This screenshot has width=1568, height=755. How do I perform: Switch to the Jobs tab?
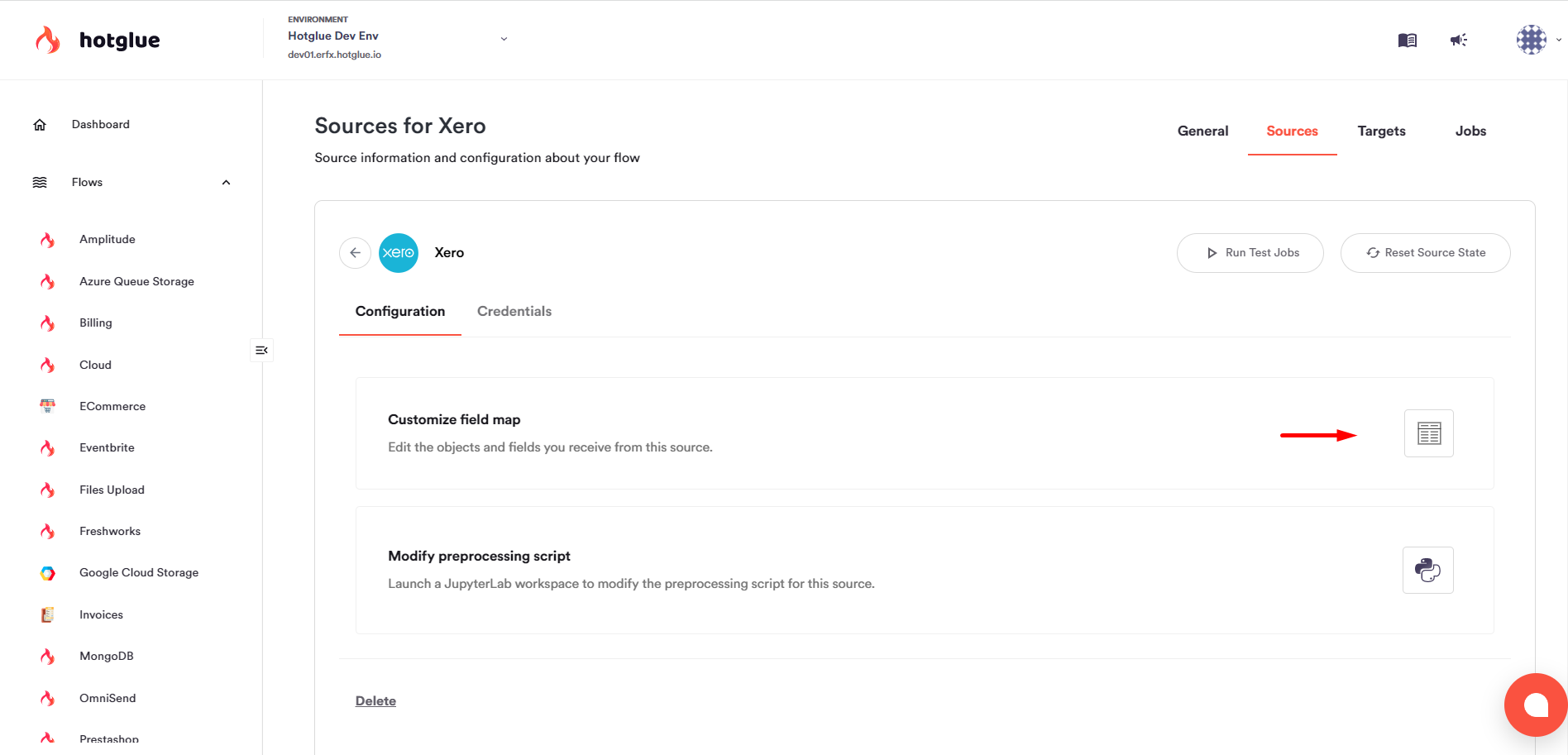click(x=1470, y=131)
